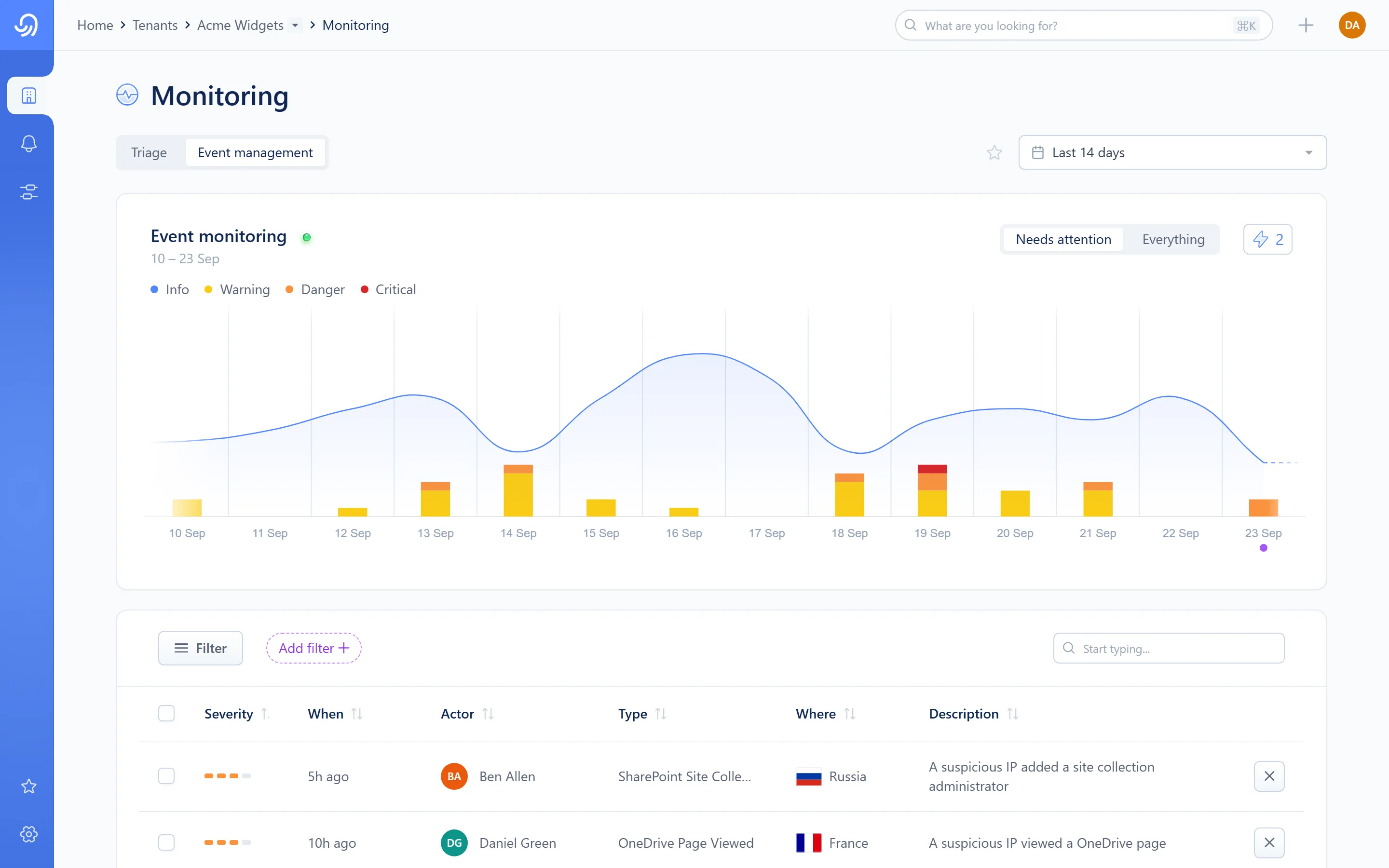This screenshot has height=868, width=1389.
Task: Switch to the Event management tab
Action: (256, 152)
